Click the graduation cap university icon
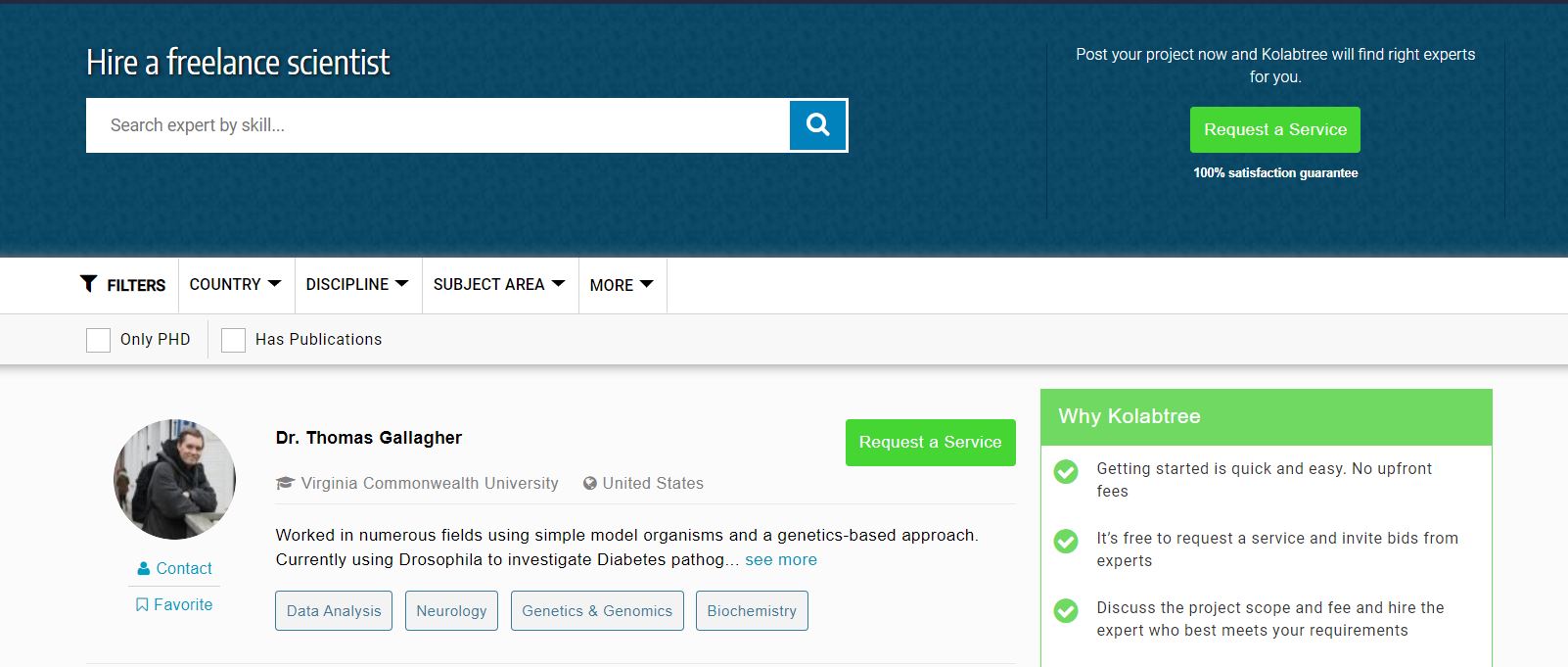The height and width of the screenshot is (667, 1568). coord(285,483)
